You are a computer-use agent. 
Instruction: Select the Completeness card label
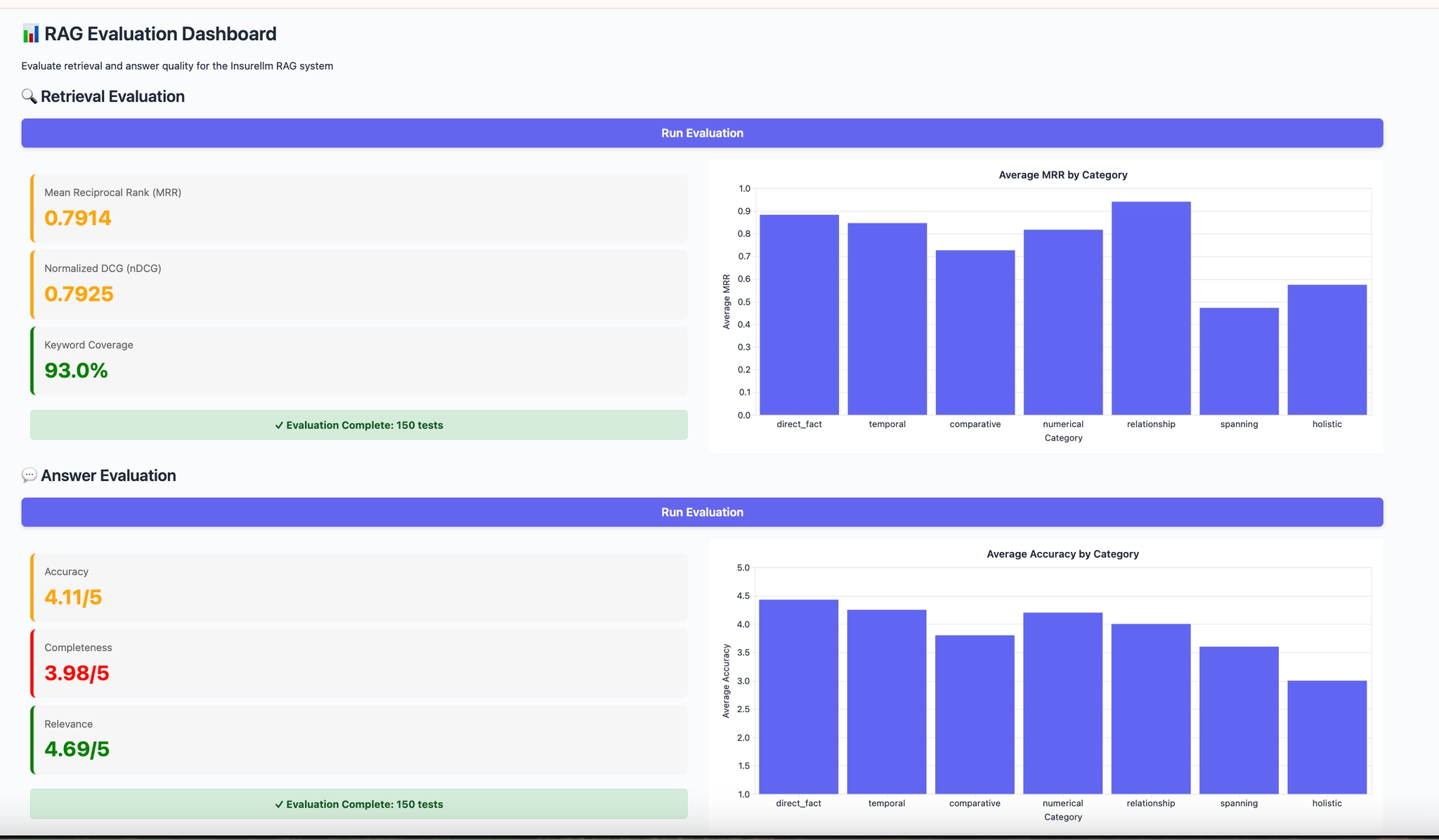78,648
